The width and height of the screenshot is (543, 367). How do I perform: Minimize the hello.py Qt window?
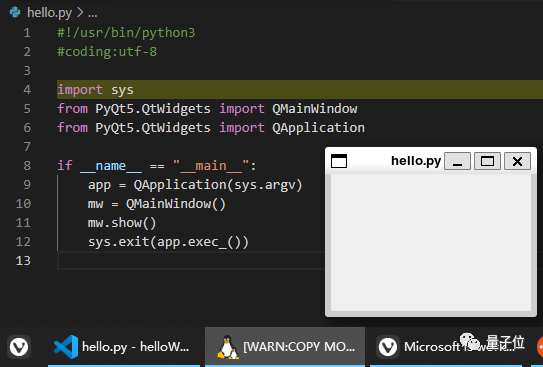tap(457, 161)
